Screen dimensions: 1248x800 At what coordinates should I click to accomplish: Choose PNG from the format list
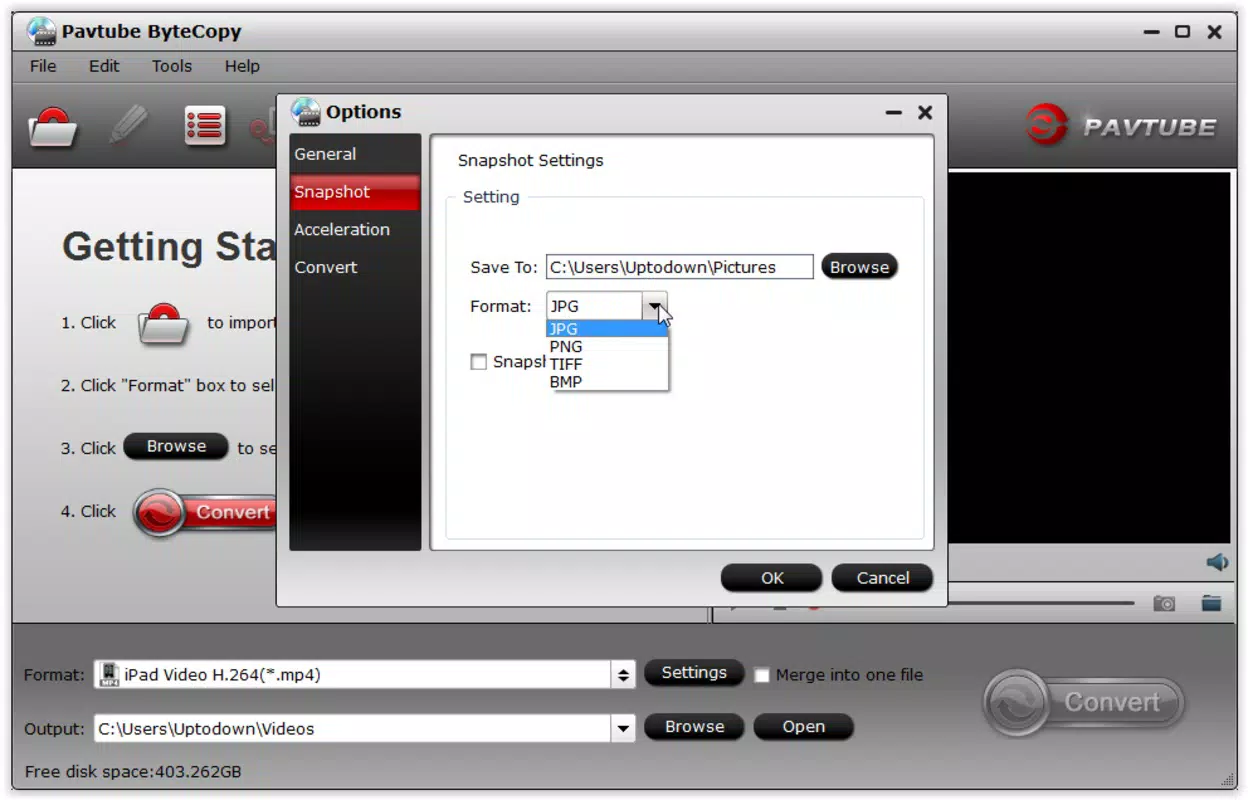click(607, 347)
